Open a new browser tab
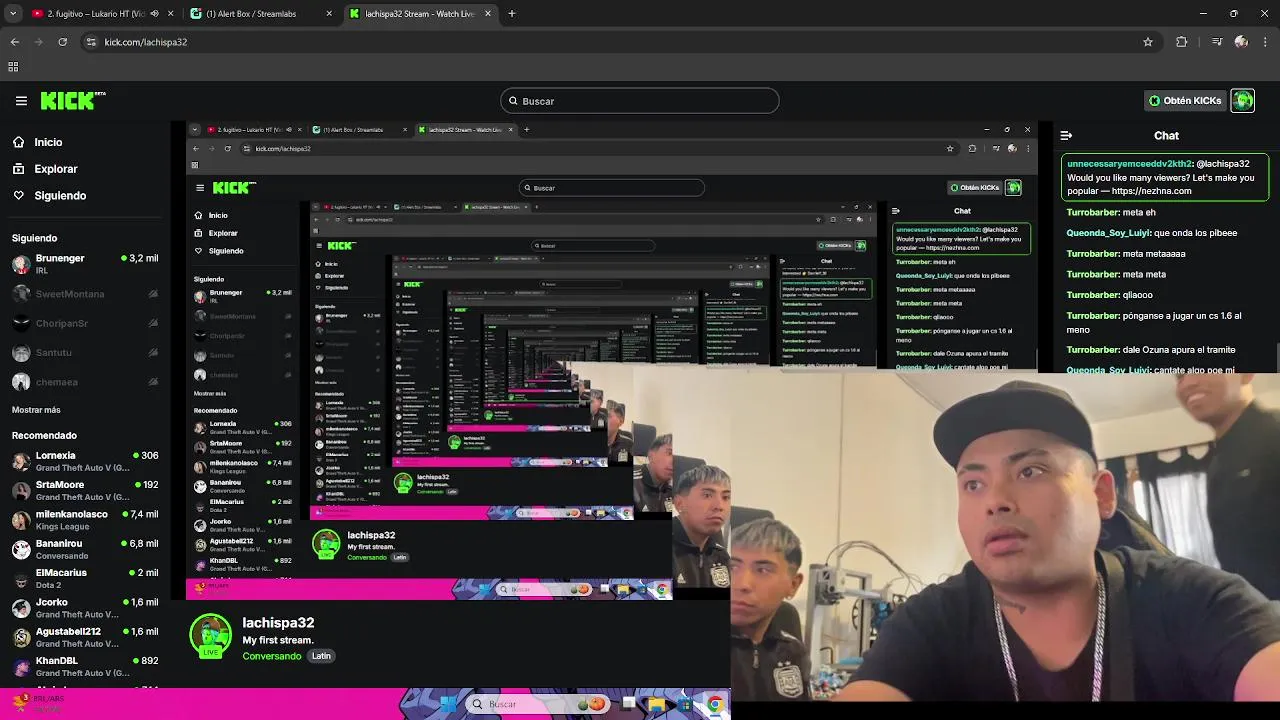This screenshot has height=720, width=1280. (x=512, y=14)
